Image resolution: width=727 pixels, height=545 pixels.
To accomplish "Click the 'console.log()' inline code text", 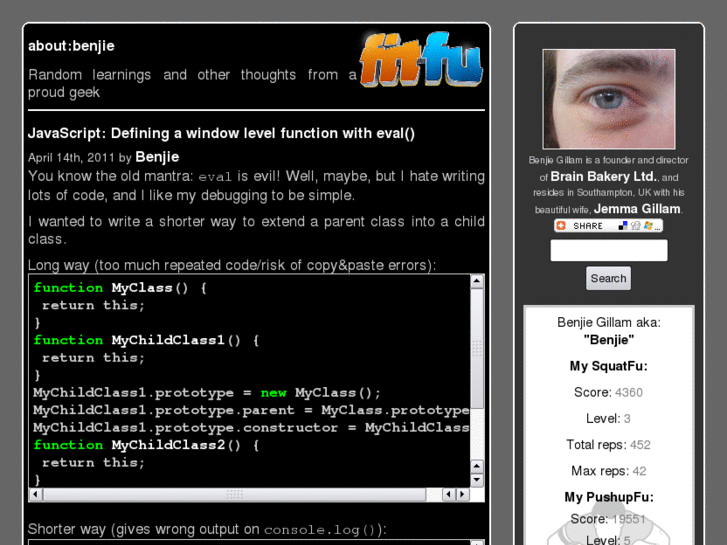I will coord(319,530).
